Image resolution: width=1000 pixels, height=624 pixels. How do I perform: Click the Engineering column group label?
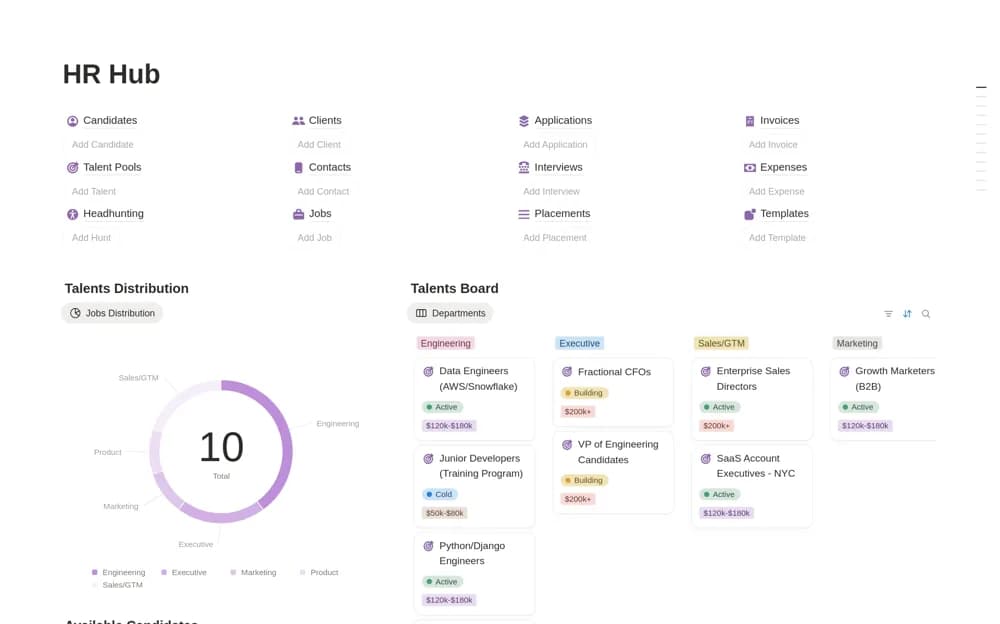click(445, 343)
